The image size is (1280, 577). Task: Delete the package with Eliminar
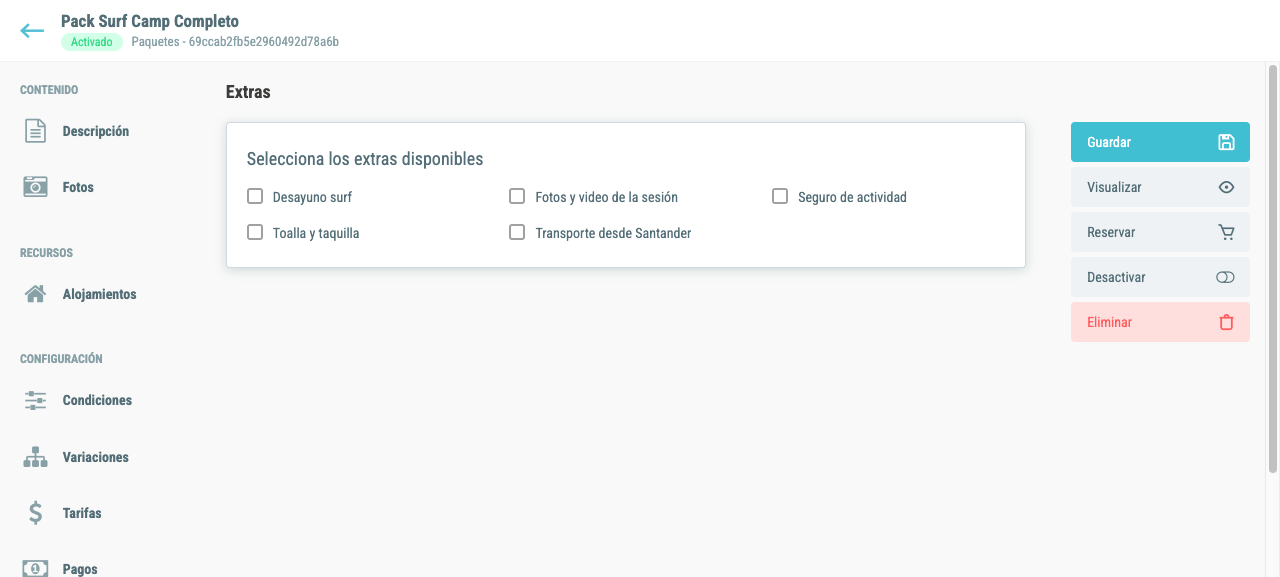coord(1160,322)
